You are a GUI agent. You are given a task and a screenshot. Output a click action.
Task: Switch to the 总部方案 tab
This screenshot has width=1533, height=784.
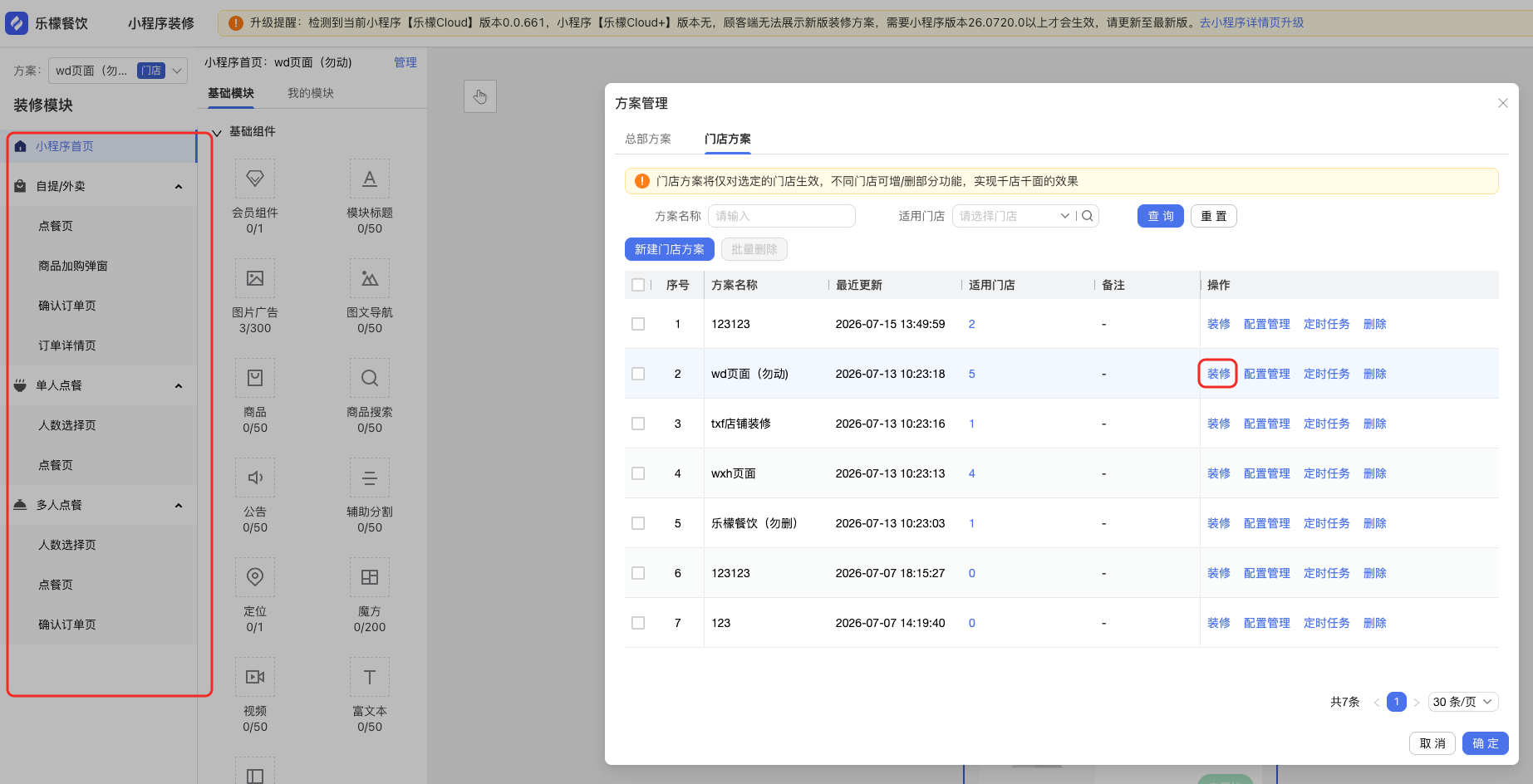point(648,139)
